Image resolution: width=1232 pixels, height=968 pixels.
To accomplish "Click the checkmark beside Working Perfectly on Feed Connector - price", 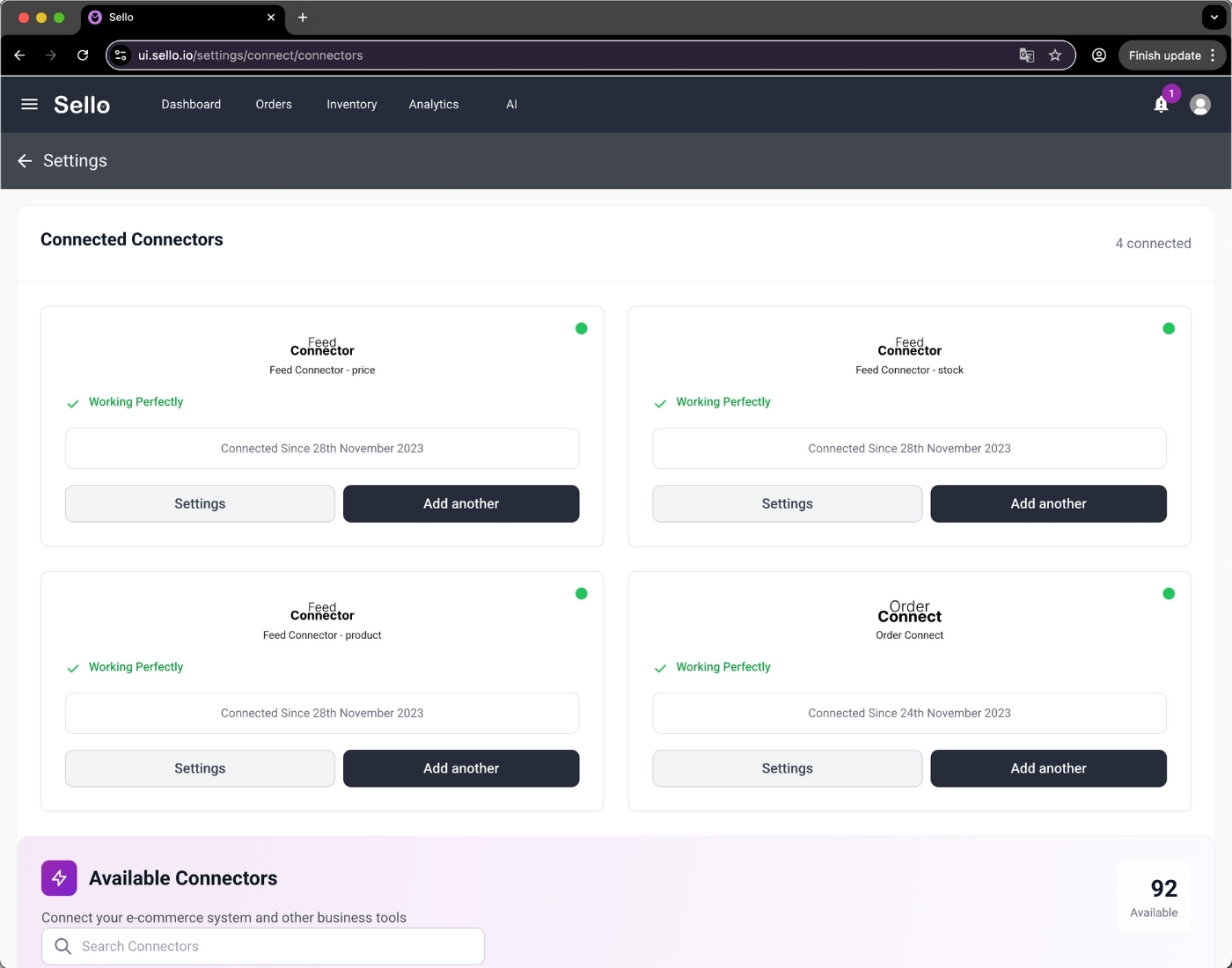I will (x=73, y=404).
